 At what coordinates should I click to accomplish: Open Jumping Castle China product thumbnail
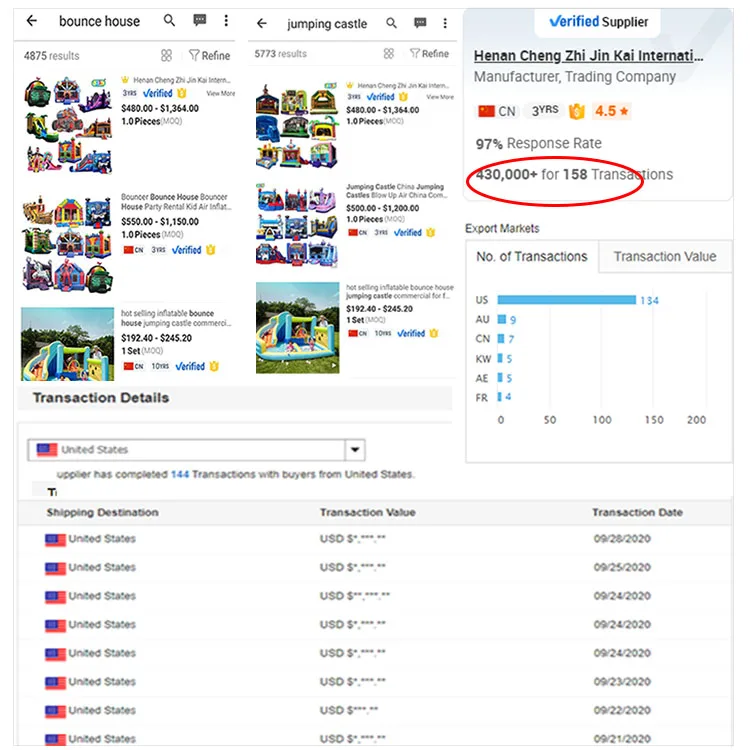pyautogui.click(x=298, y=225)
